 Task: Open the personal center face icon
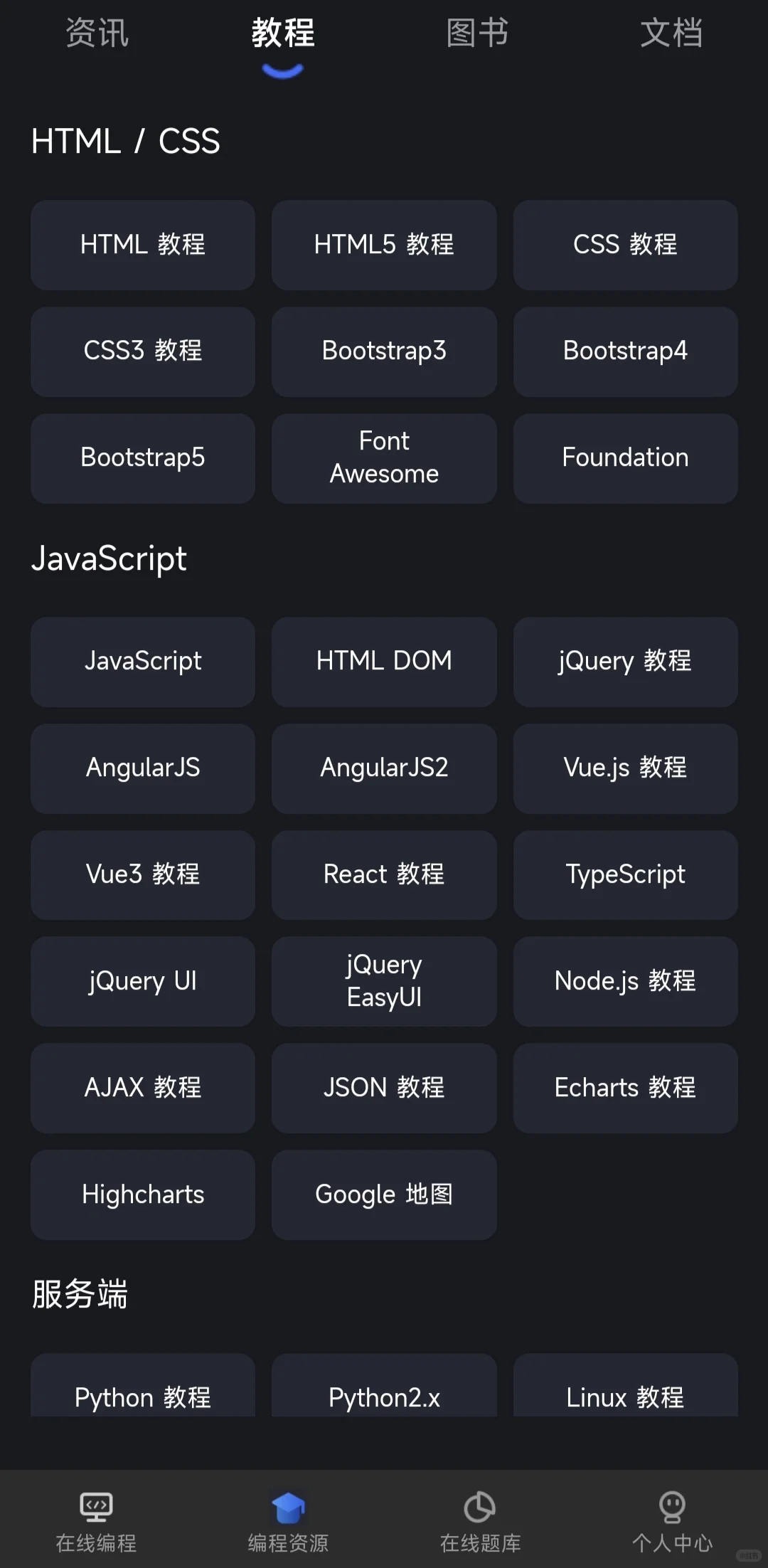[x=672, y=1505]
